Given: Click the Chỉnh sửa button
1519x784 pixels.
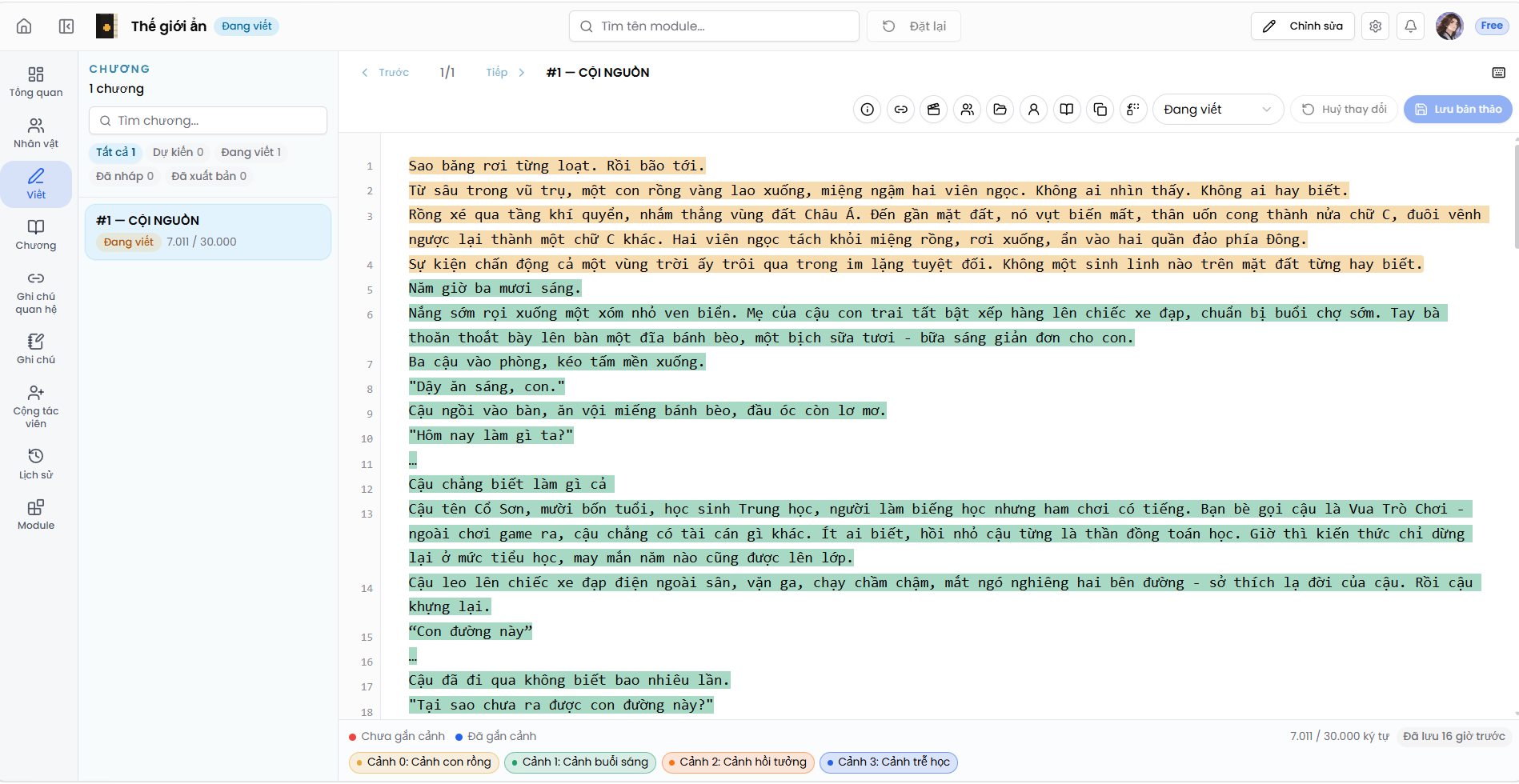Looking at the screenshot, I should [x=1303, y=26].
